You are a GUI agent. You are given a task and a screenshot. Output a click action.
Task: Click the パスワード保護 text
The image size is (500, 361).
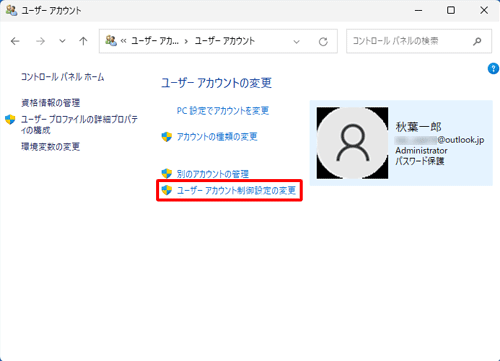[x=420, y=161]
